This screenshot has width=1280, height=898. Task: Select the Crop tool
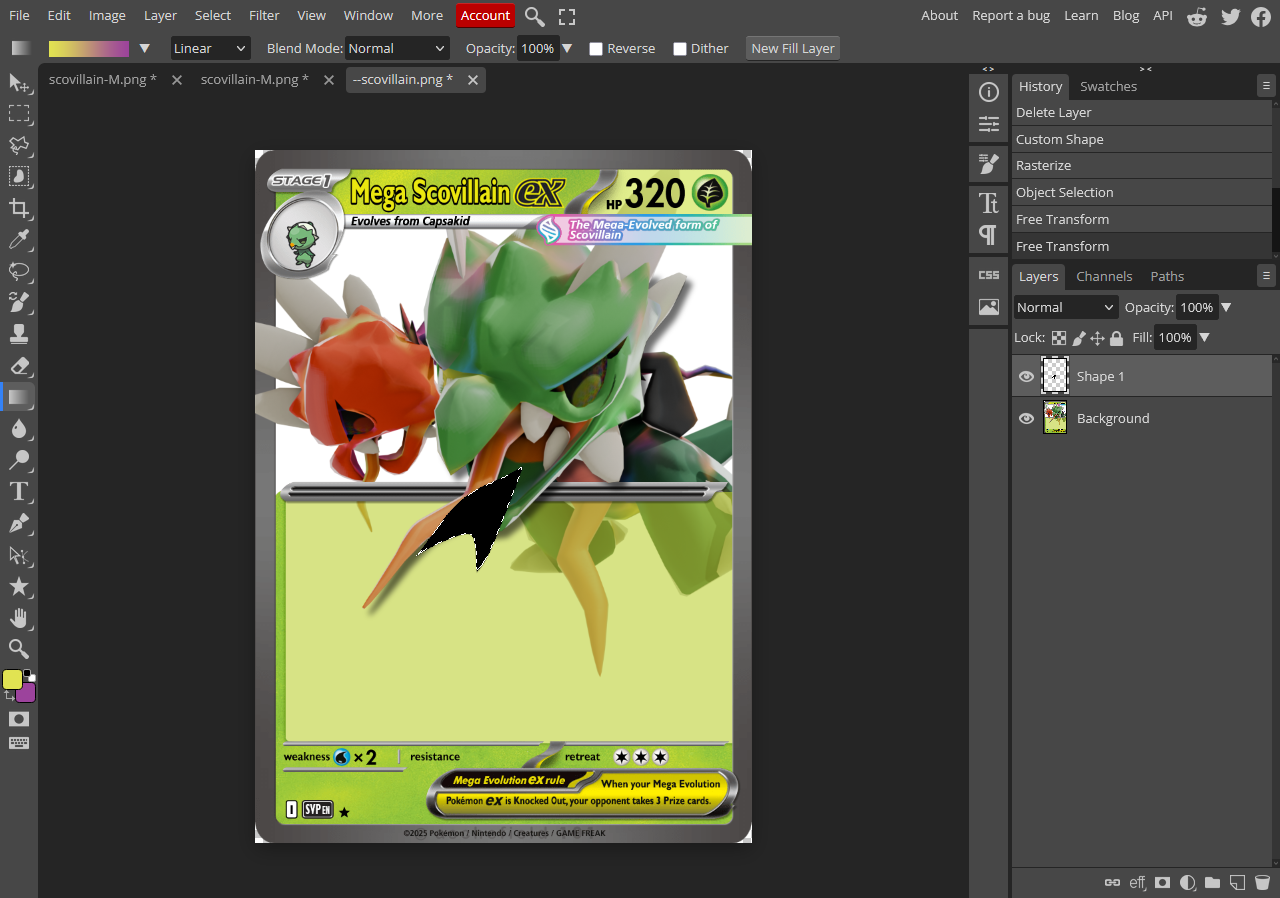[x=19, y=208]
